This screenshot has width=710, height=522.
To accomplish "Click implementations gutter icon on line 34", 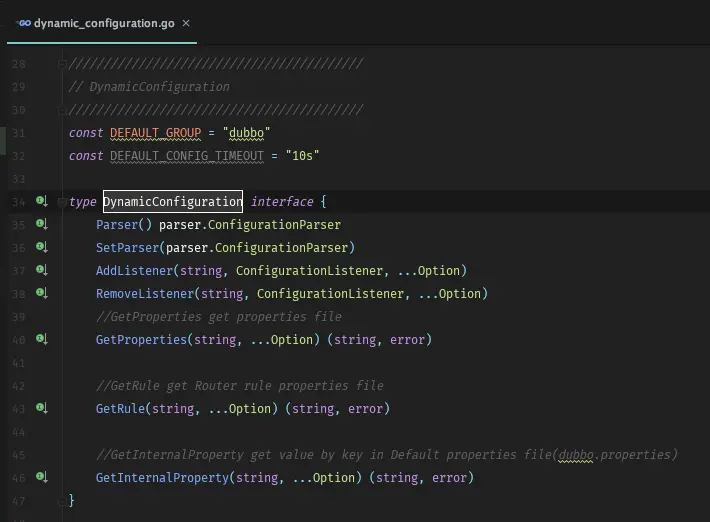I will pos(42,201).
